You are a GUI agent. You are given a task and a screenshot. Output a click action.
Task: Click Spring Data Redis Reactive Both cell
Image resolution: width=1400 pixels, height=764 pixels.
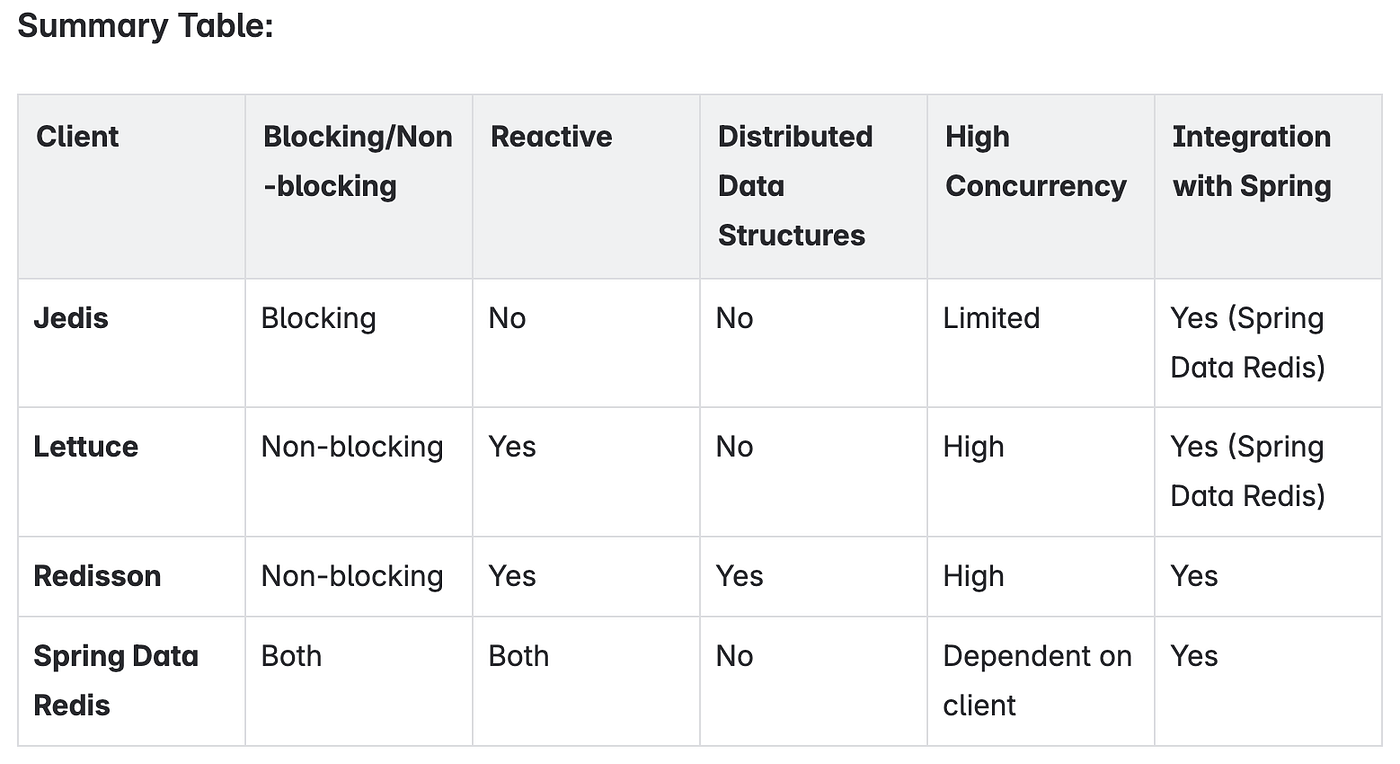(518, 656)
